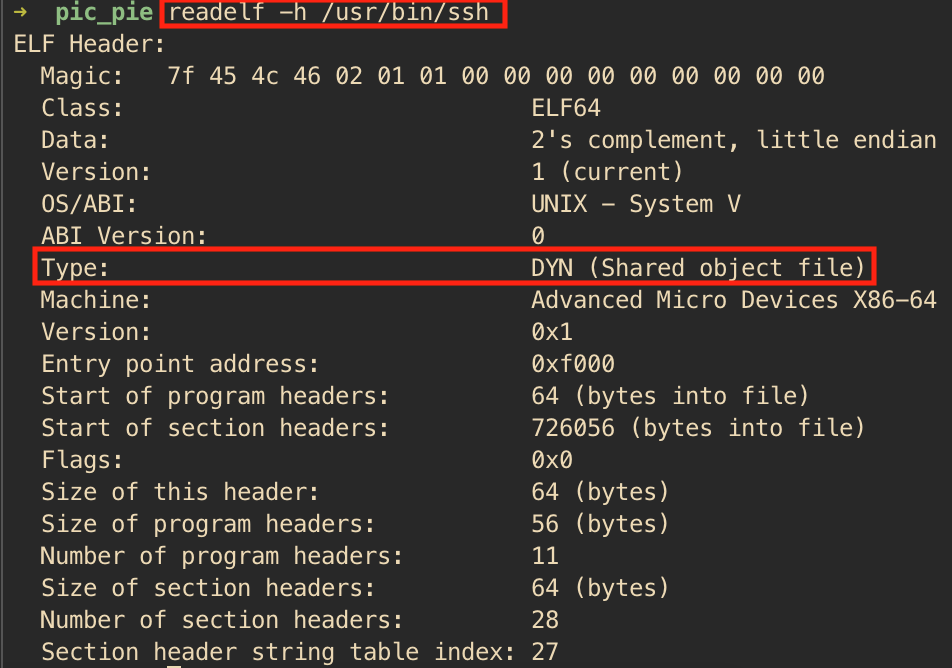Click the Section header string table index line
The width and height of the screenshot is (952, 668).
coord(299,652)
